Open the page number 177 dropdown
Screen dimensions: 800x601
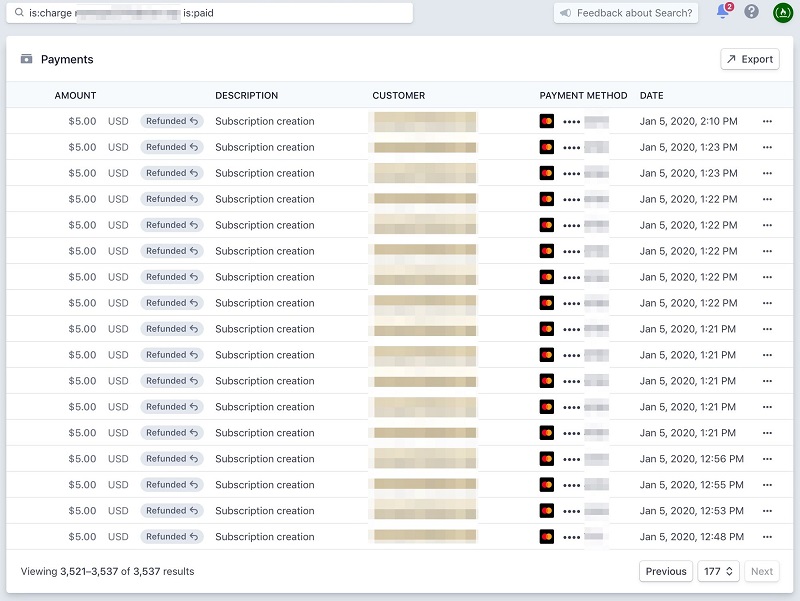point(718,571)
